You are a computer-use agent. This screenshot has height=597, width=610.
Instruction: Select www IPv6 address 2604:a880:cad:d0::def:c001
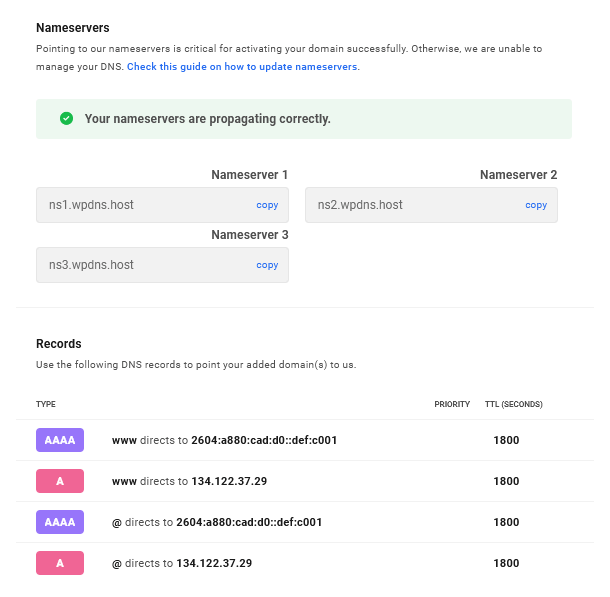click(264, 440)
